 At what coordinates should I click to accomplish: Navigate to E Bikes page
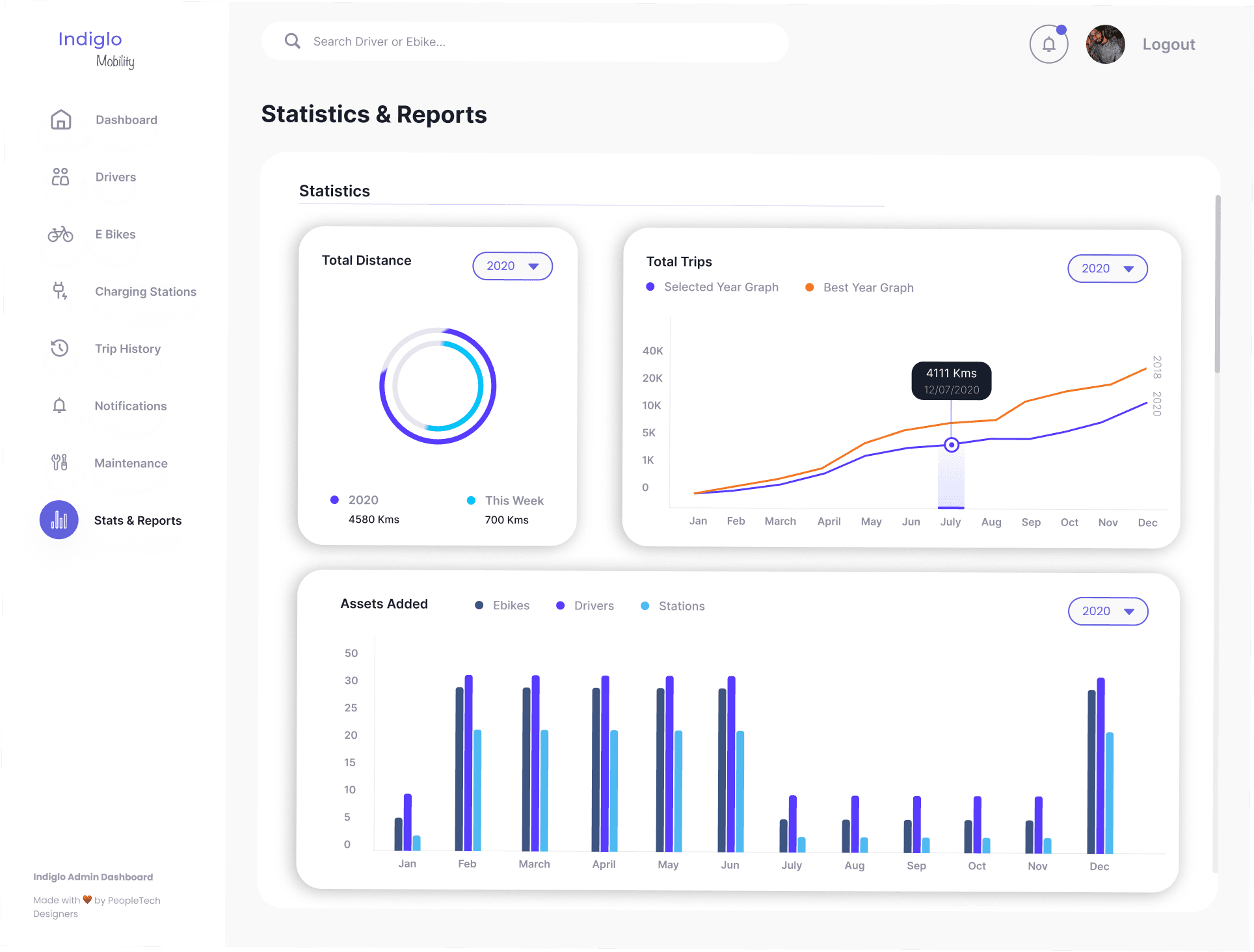click(x=116, y=234)
